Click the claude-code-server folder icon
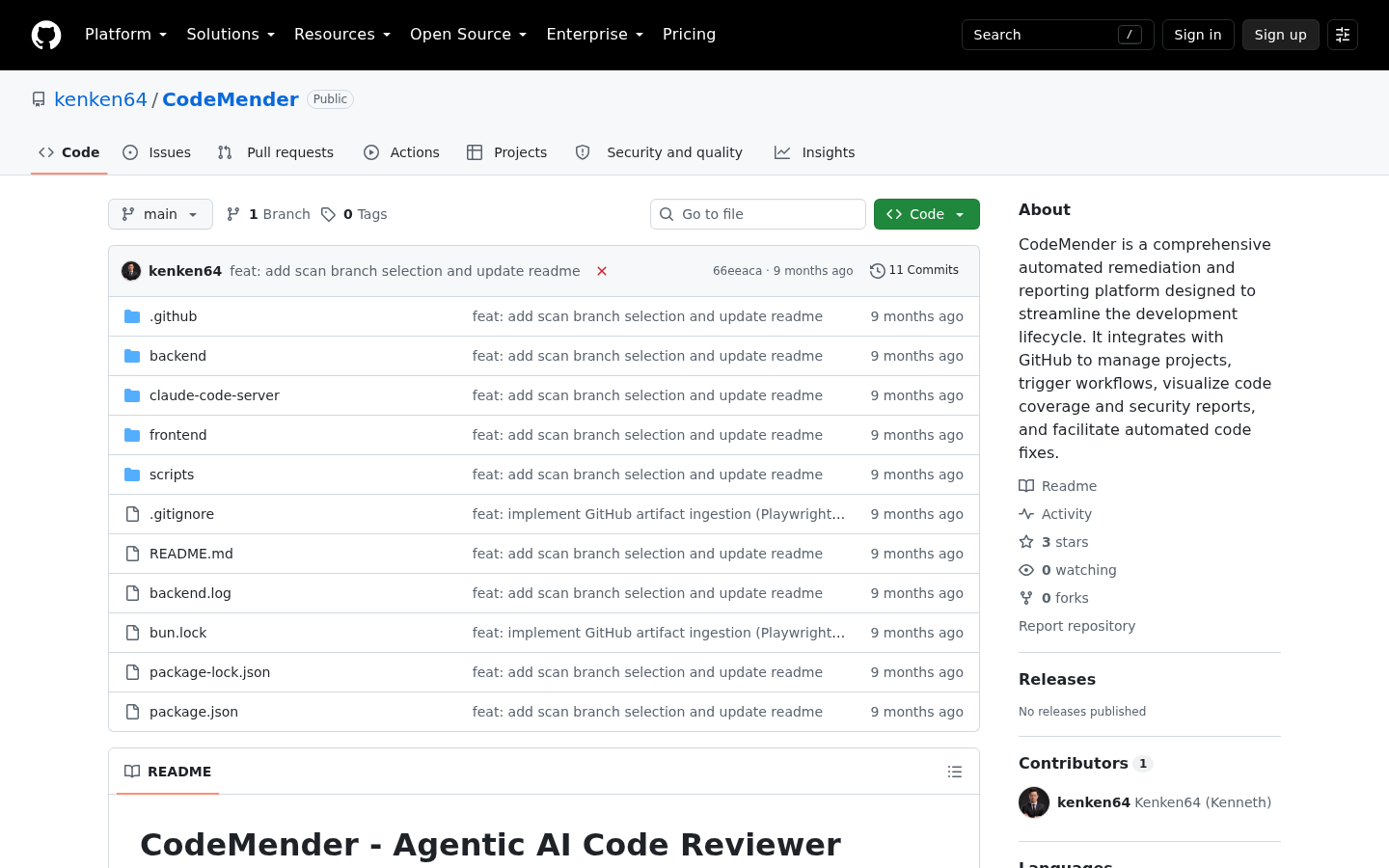The width and height of the screenshot is (1389, 868). [x=132, y=395]
